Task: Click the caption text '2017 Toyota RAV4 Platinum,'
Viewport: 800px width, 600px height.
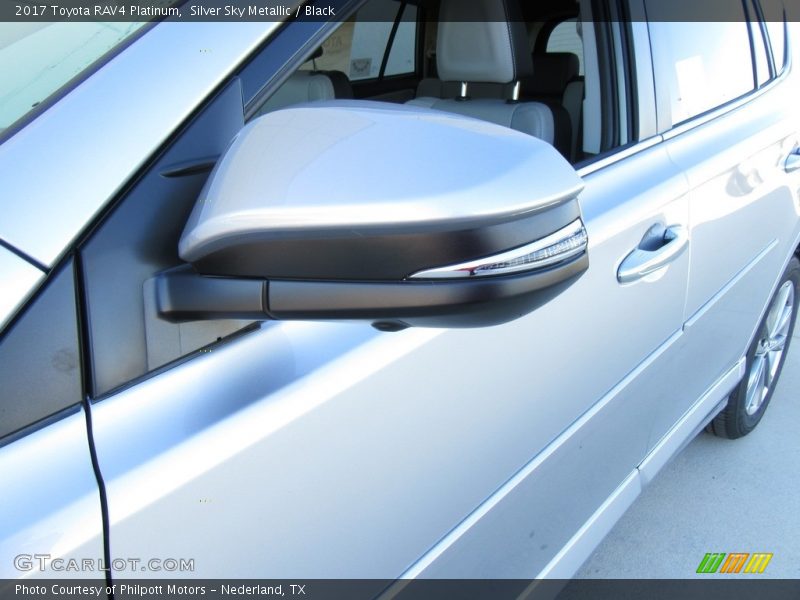Action: (98, 11)
